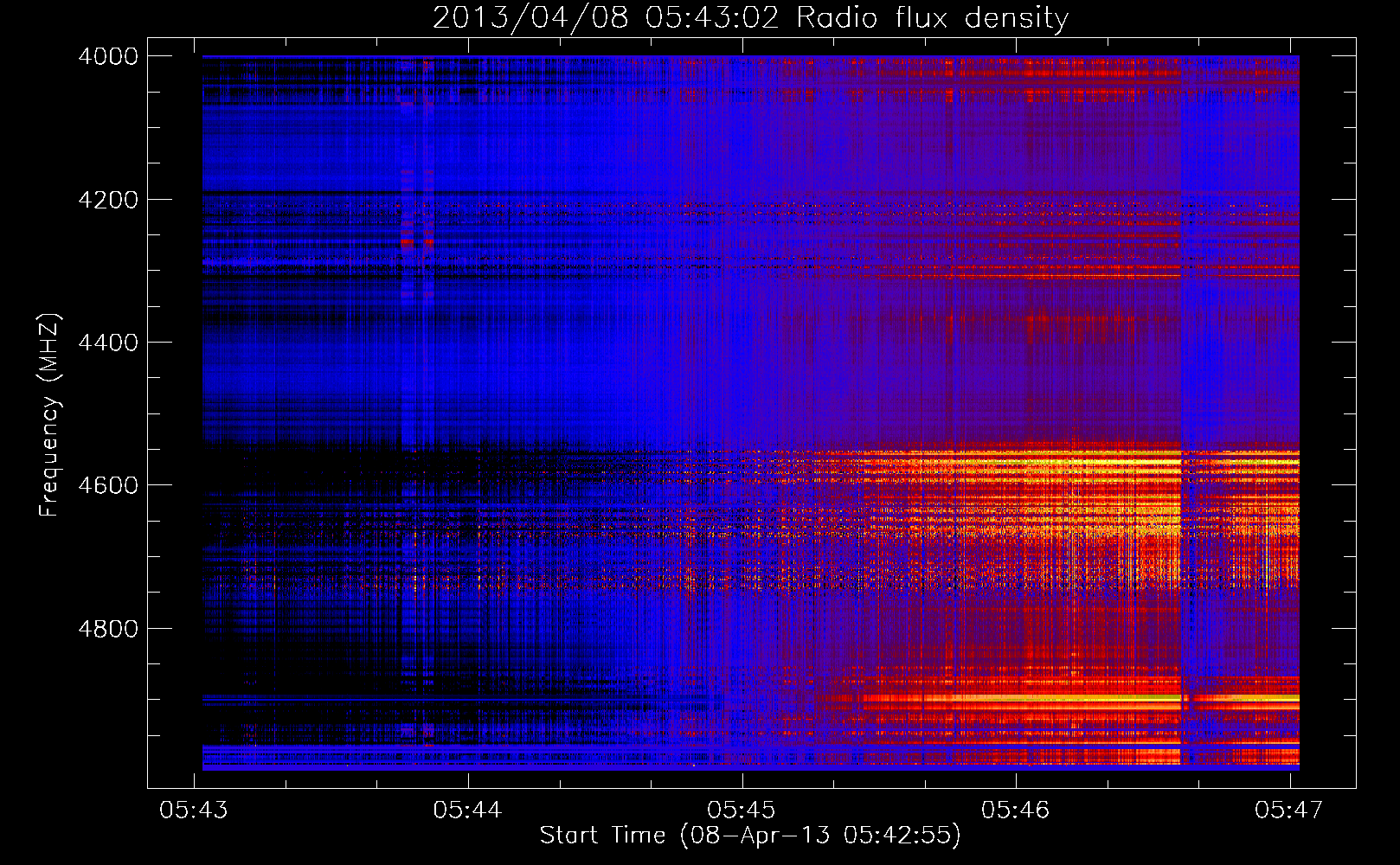Viewport: 1400px width, 865px height.
Task: Click the 4600 frequency tick label
Action: pyautogui.click(x=108, y=485)
